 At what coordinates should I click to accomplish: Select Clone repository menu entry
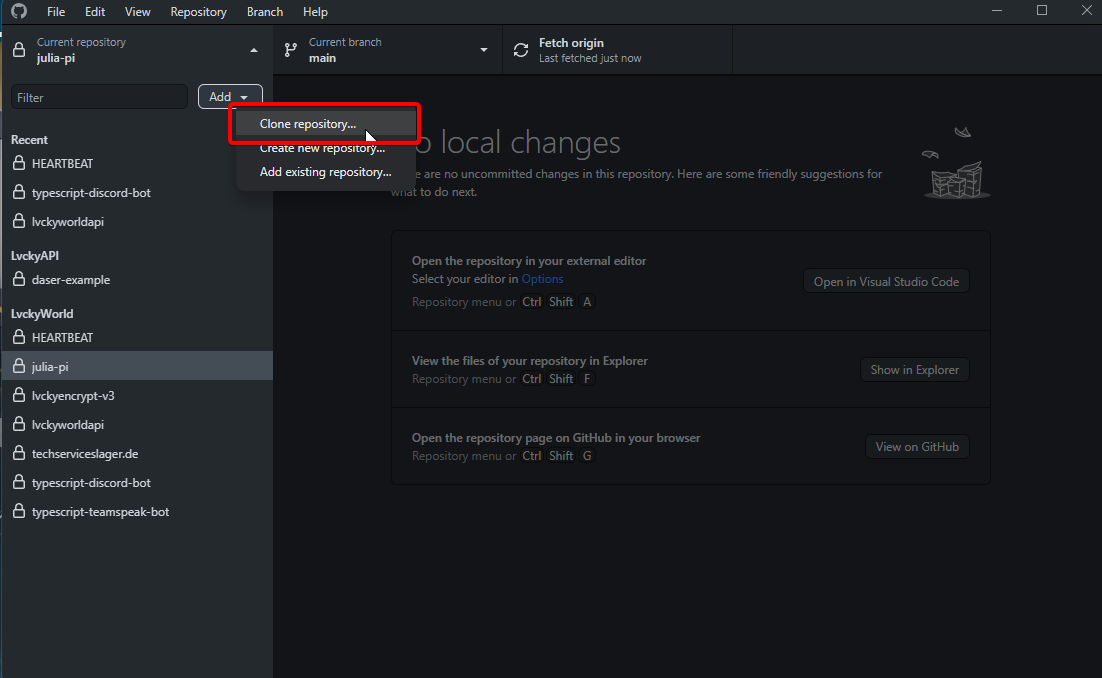click(308, 124)
